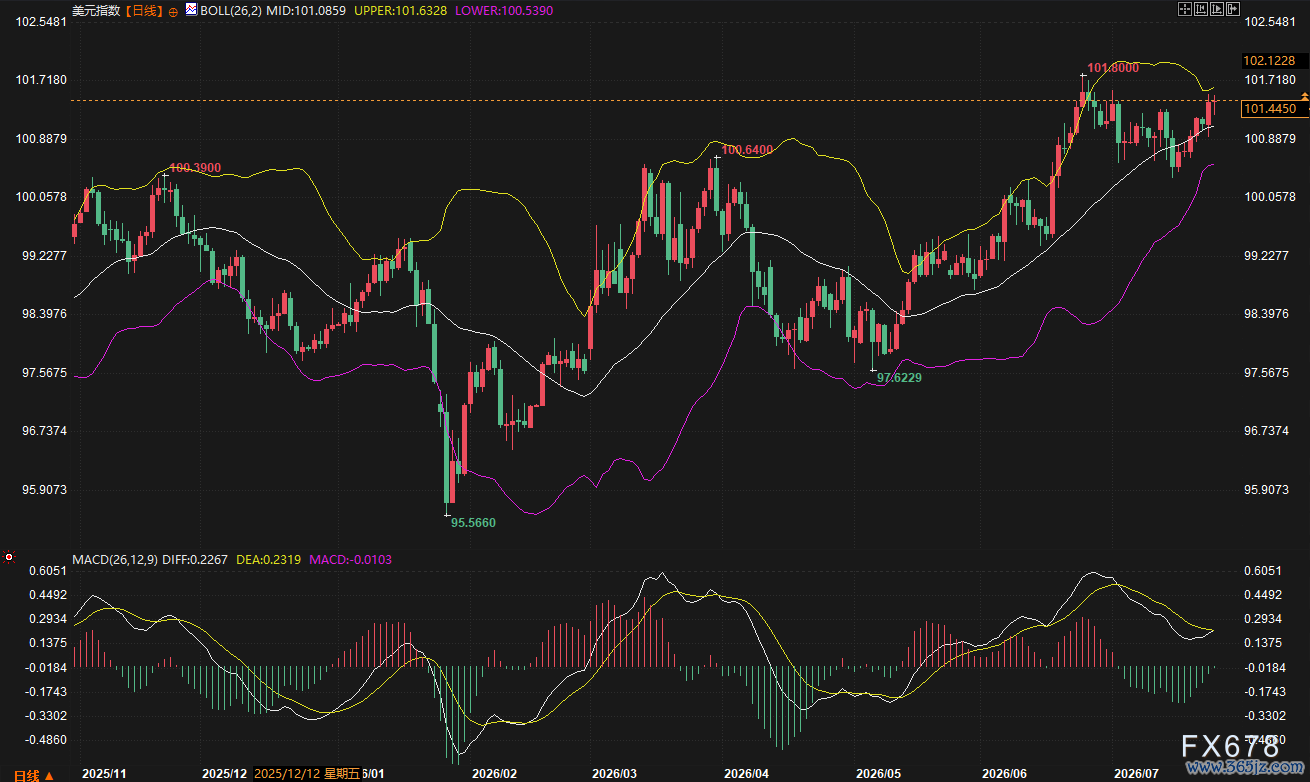The width and height of the screenshot is (1310, 782).
Task: Click the 100.6400 peak label
Action: pyautogui.click(x=748, y=150)
